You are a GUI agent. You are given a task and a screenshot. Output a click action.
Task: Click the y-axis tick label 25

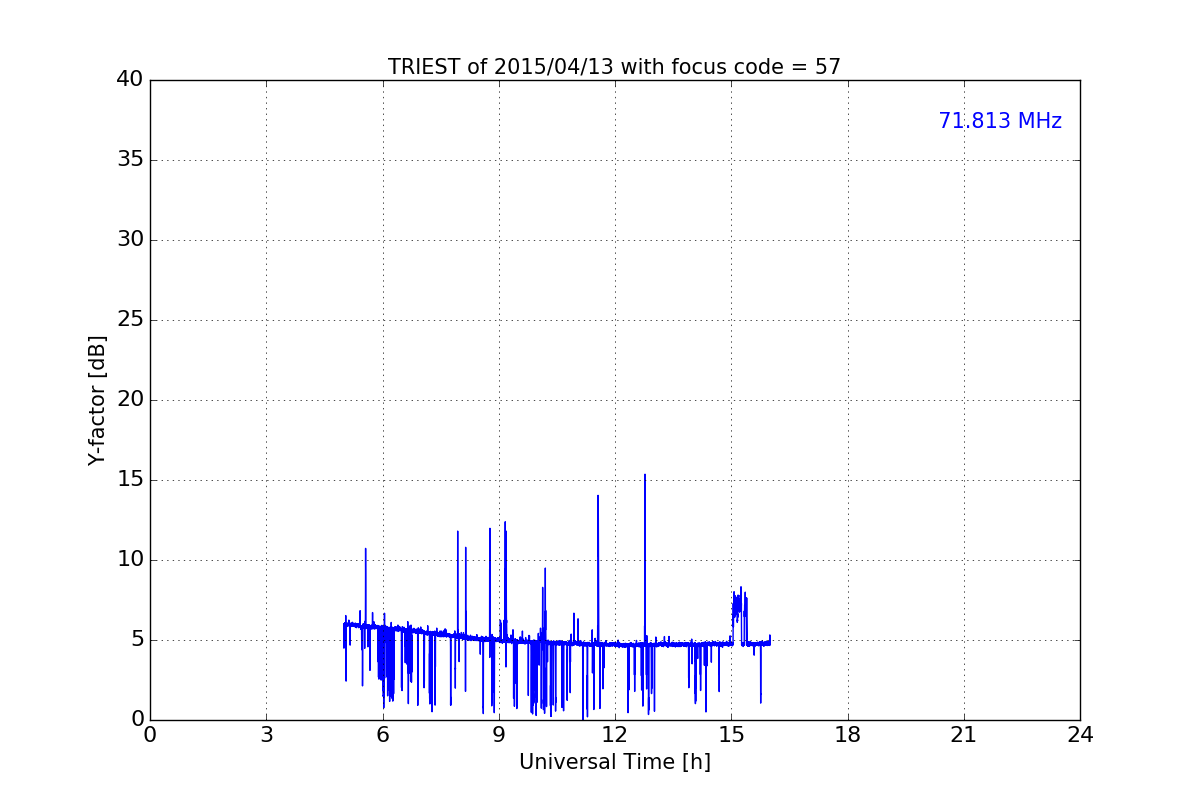point(130,320)
